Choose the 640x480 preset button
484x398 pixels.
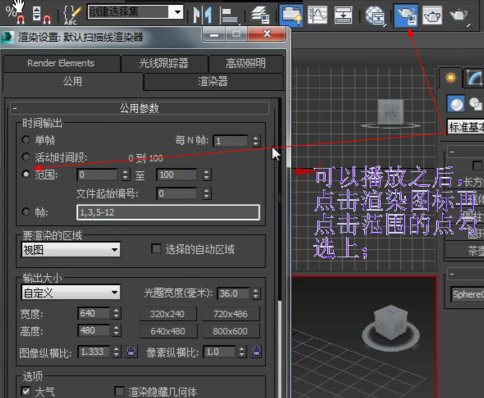pos(167,331)
